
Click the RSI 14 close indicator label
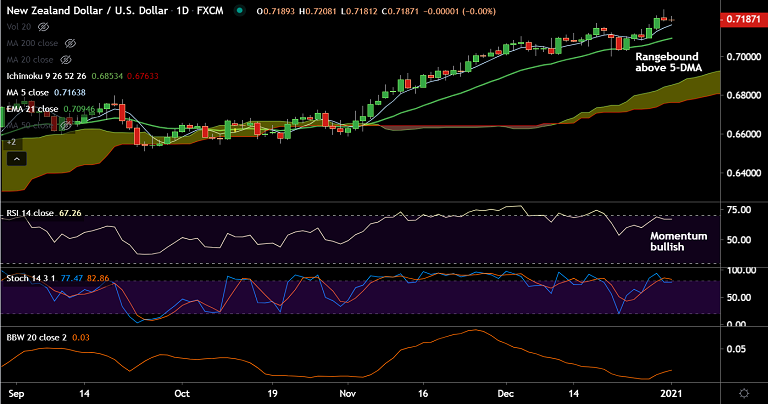point(30,213)
